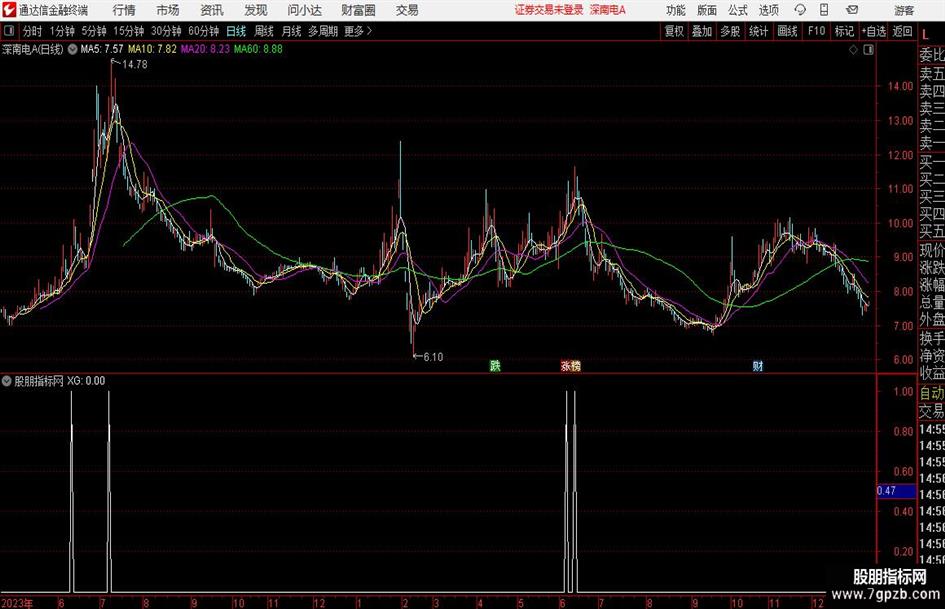The image size is (945, 609).
Task: Open the 多周期 multi-period view
Action: (323, 31)
